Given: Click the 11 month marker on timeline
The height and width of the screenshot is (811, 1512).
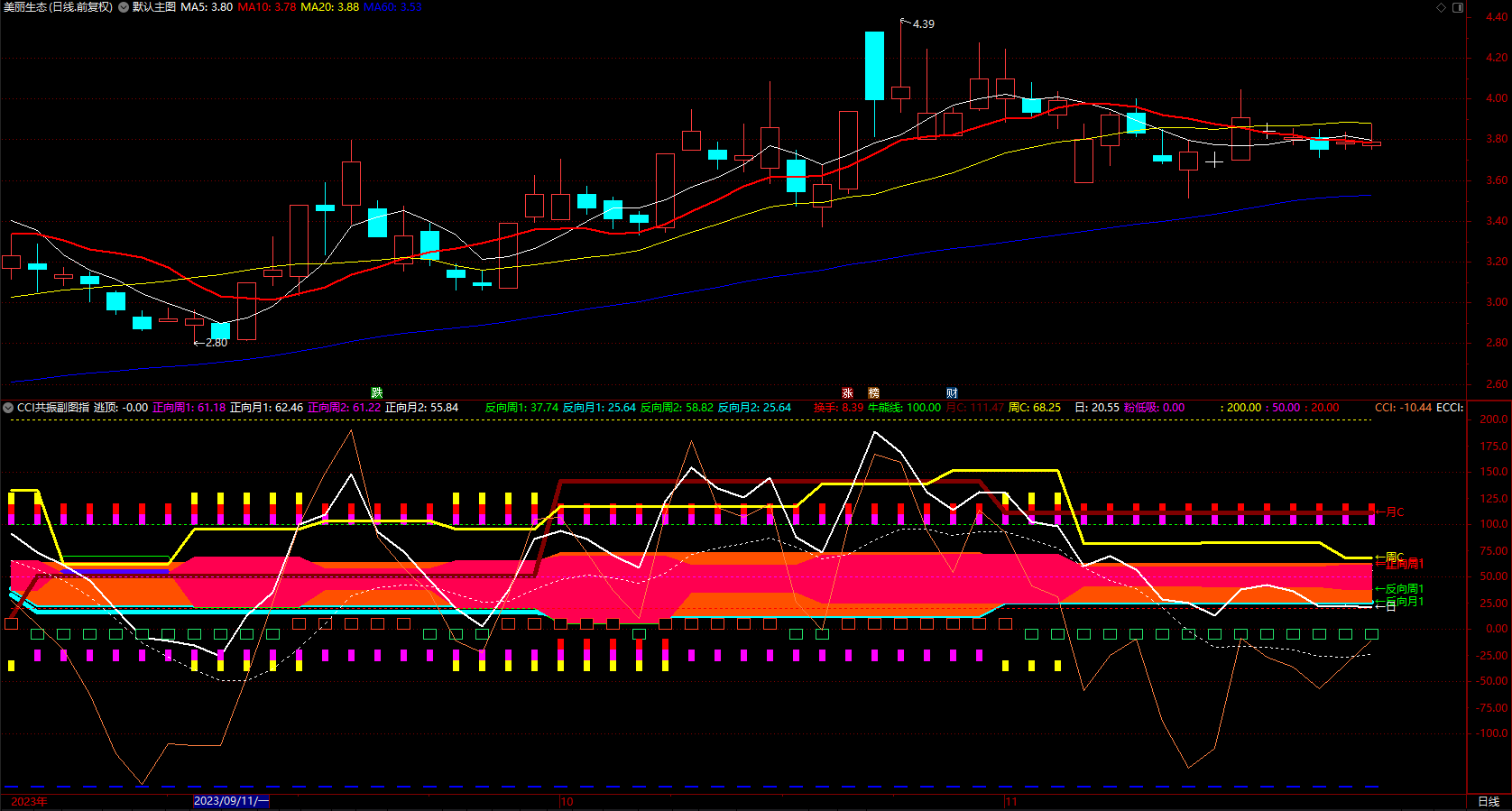Looking at the screenshot, I should [1010, 801].
